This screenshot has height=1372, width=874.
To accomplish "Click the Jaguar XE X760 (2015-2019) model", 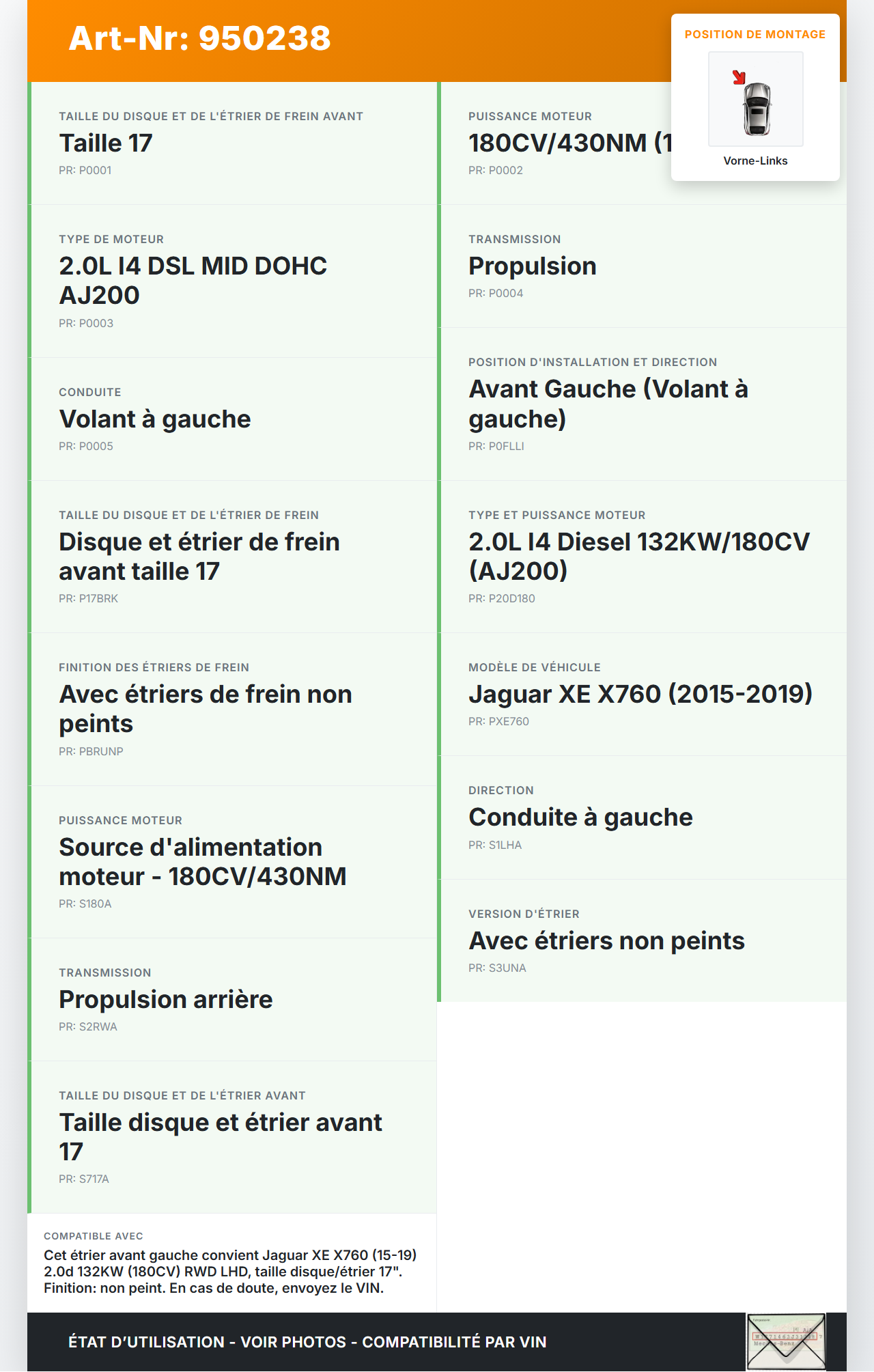I will [x=640, y=695].
